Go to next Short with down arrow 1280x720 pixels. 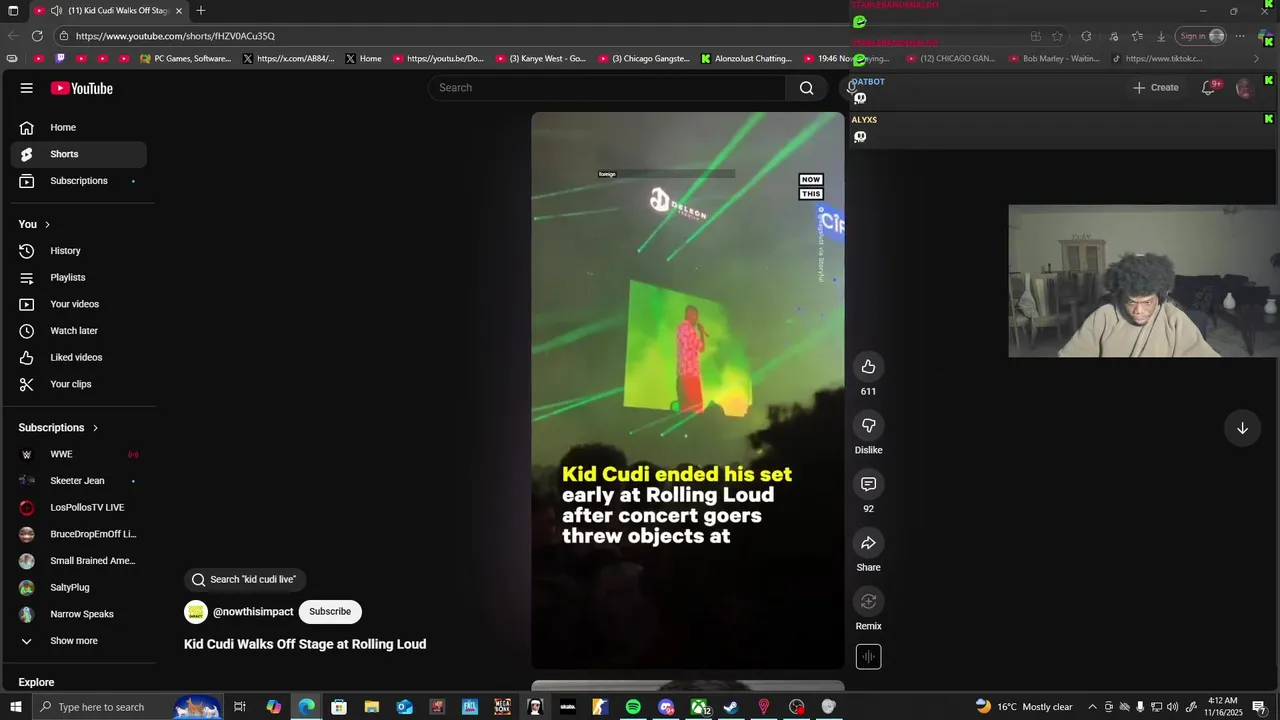tap(1242, 428)
